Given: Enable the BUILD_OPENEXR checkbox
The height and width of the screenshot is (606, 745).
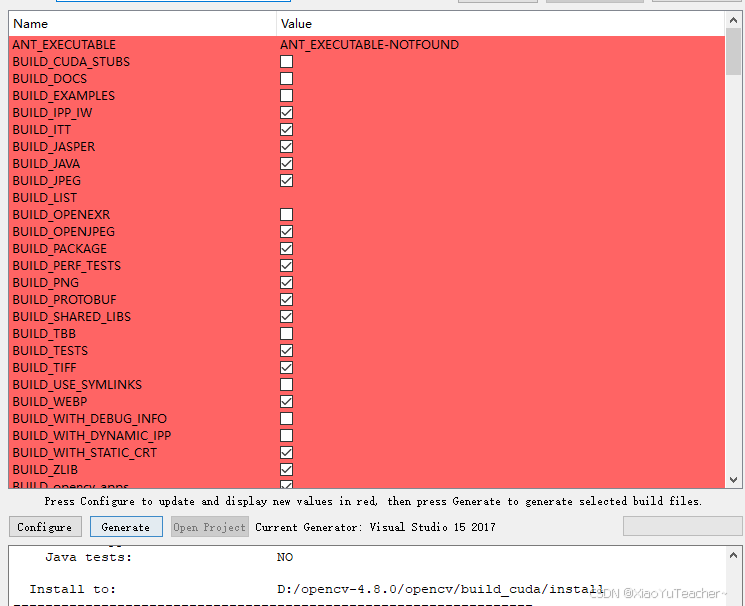Looking at the screenshot, I should 287,215.
